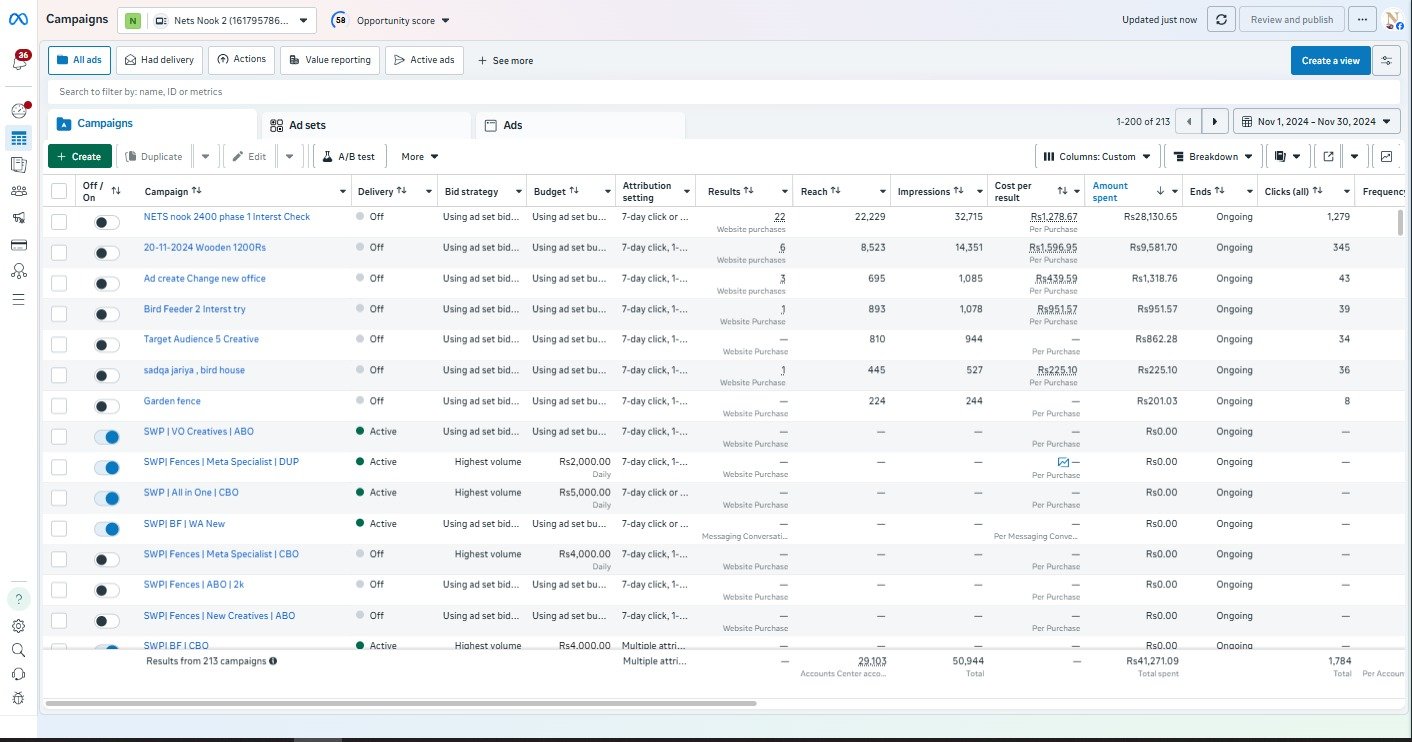Click the horizontal scrollbar at table bottom

click(x=400, y=704)
